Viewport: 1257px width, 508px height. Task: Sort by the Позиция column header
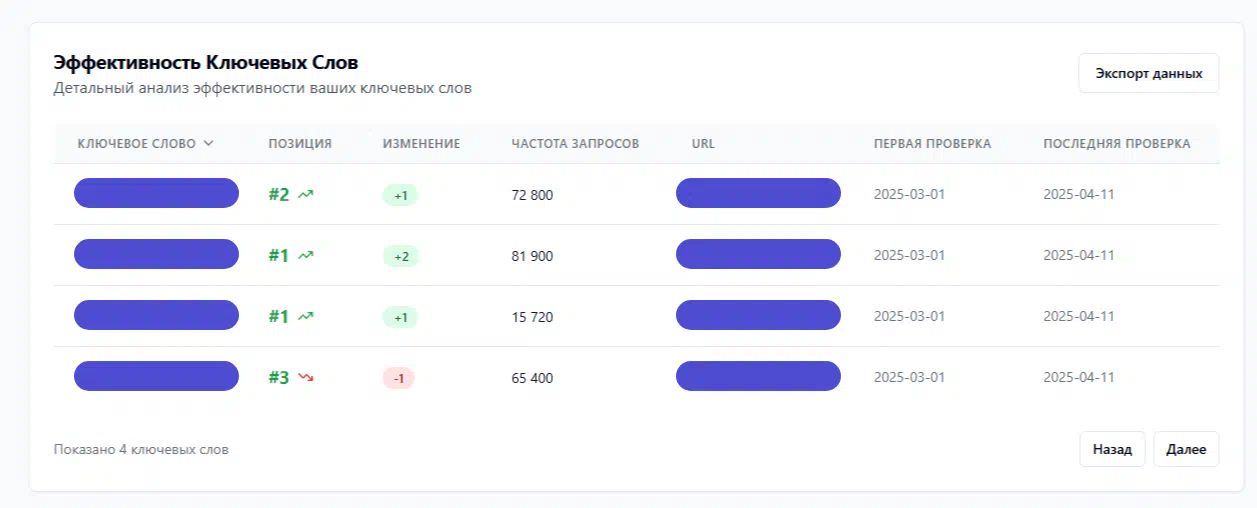point(300,144)
